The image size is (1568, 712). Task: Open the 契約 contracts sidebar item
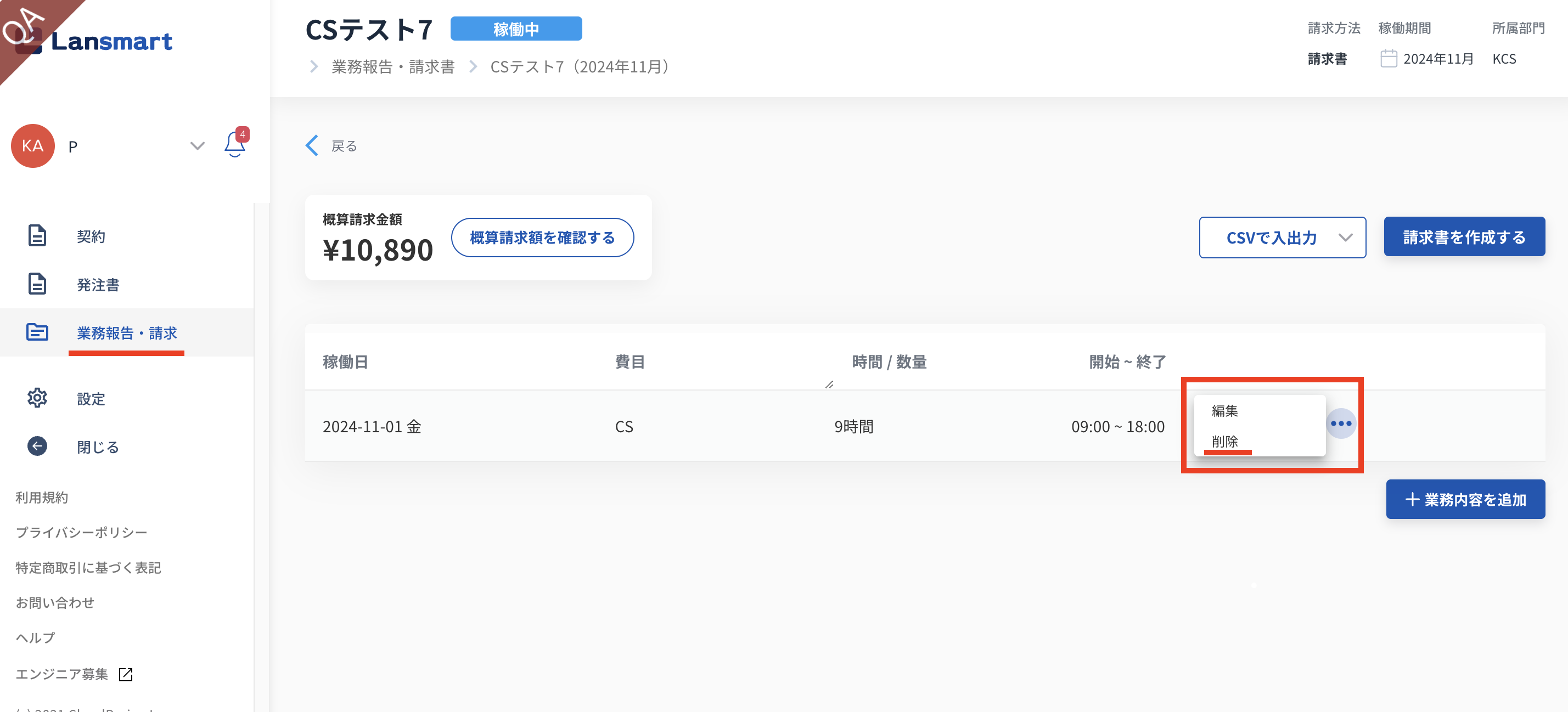91,236
